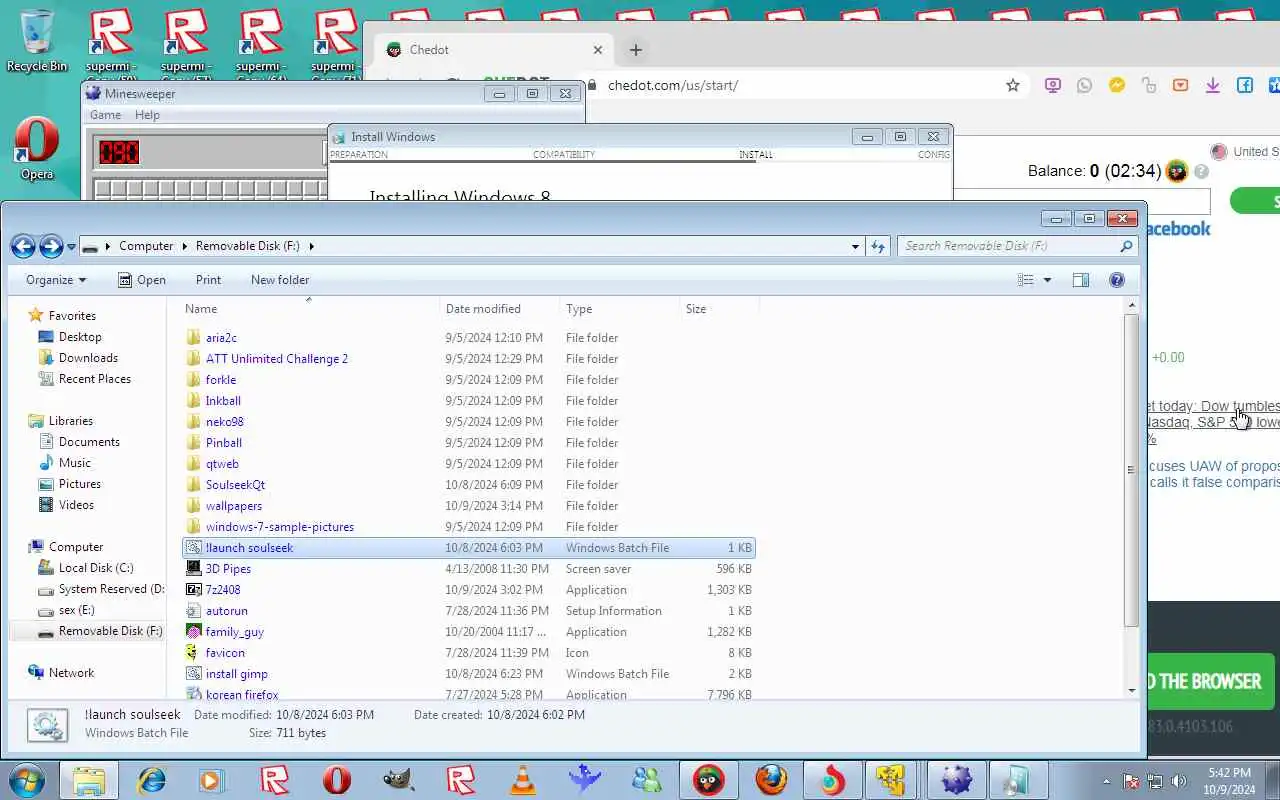Click the Minesweeper mine icon in taskbar
1280x800 pixels.
pyautogui.click(x=957, y=780)
